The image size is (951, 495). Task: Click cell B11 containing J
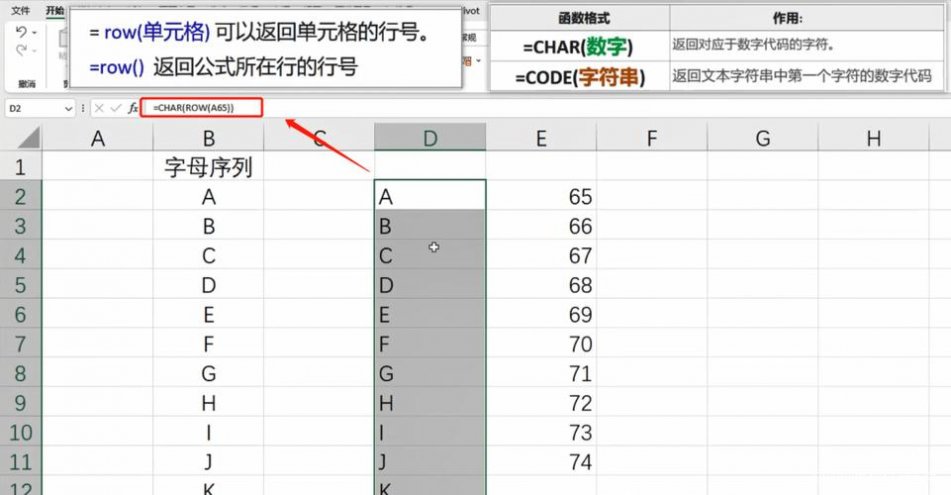(209, 462)
